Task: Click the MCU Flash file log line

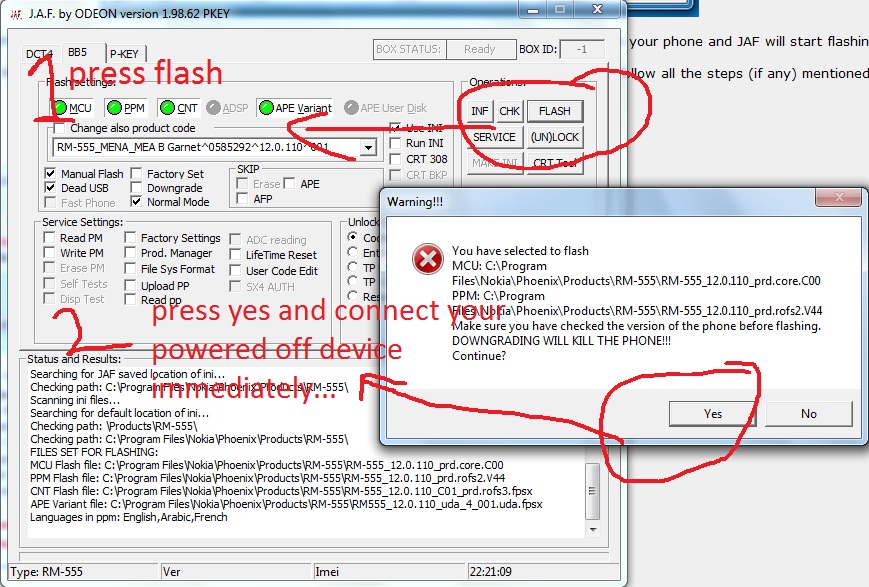Action: click(267, 465)
